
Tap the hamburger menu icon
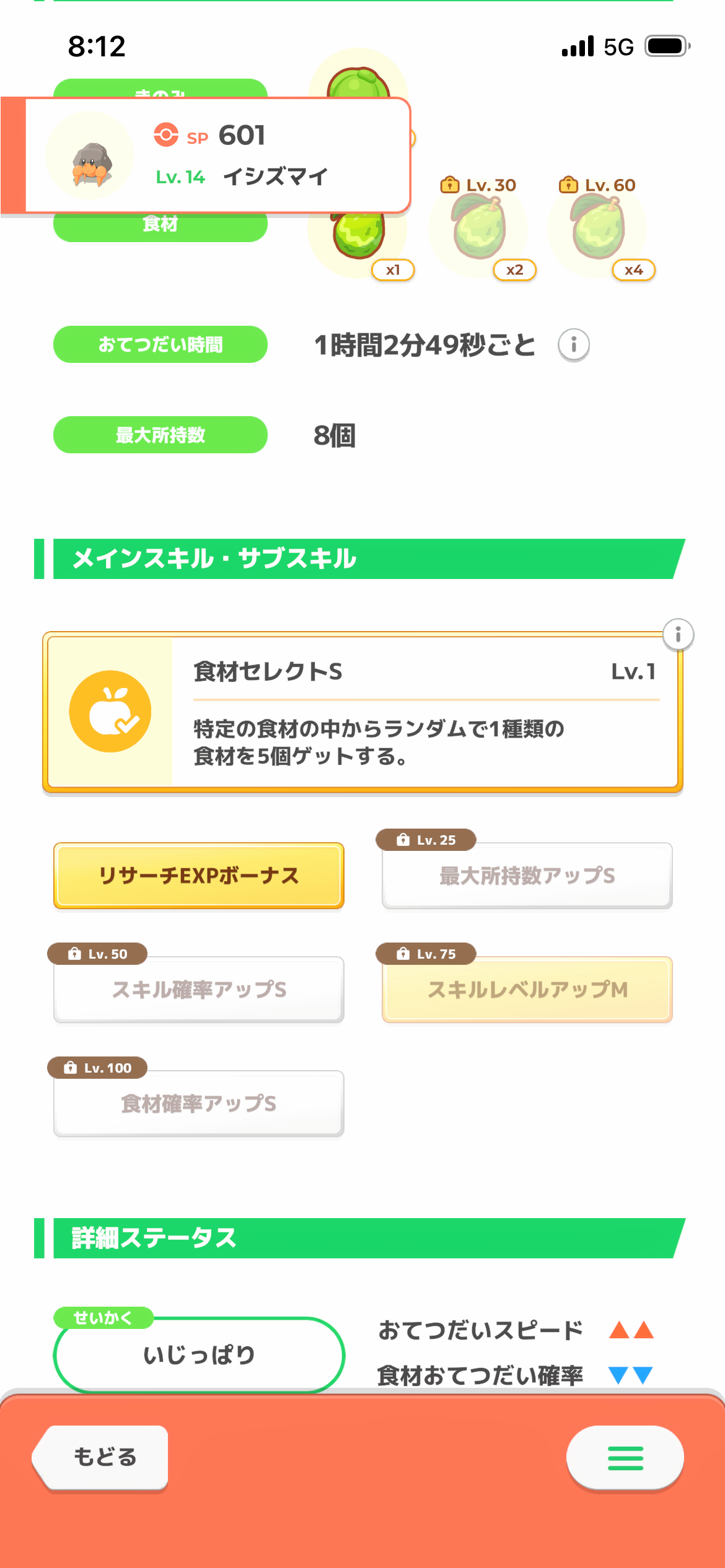(625, 1458)
